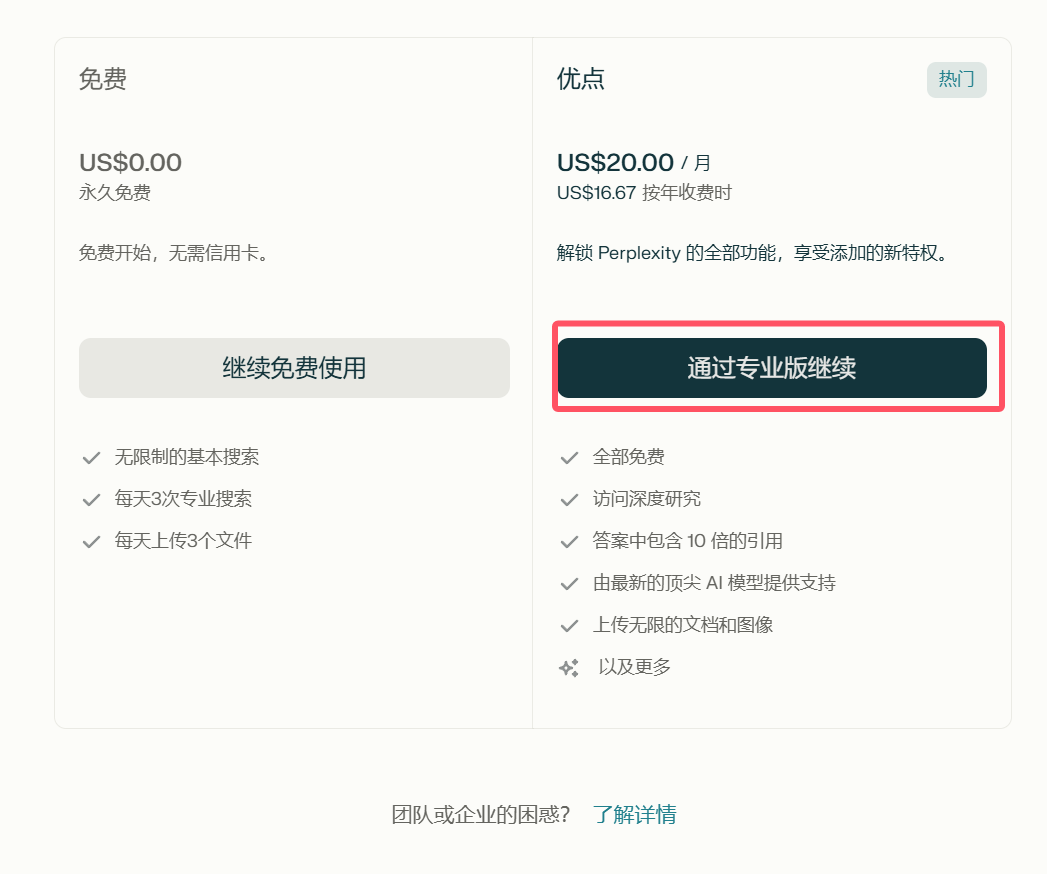The image size is (1047, 874).
Task: Click the "免费" plan heading
Action: (x=103, y=79)
